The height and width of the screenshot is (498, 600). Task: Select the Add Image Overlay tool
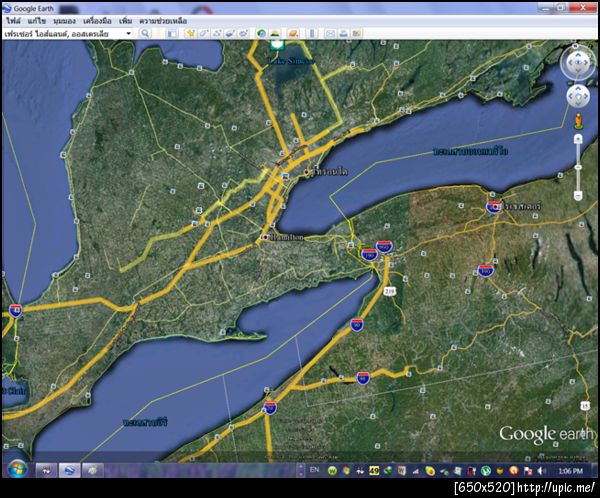[230, 34]
